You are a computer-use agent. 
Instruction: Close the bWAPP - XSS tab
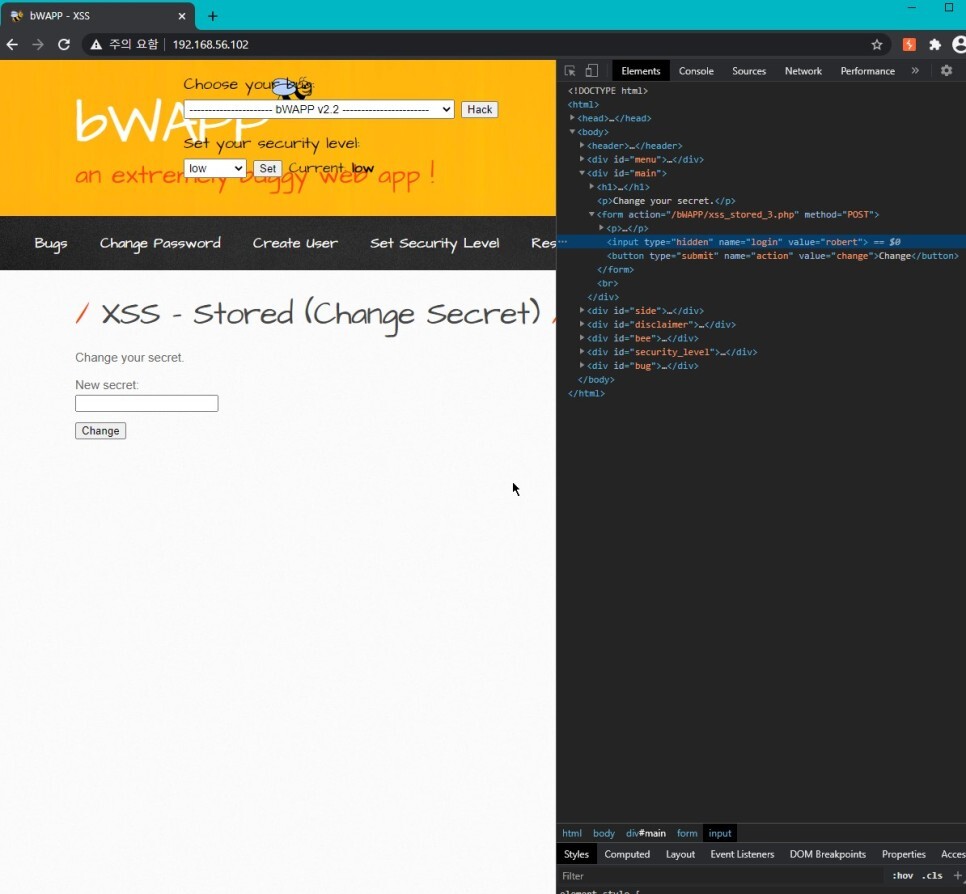click(182, 16)
